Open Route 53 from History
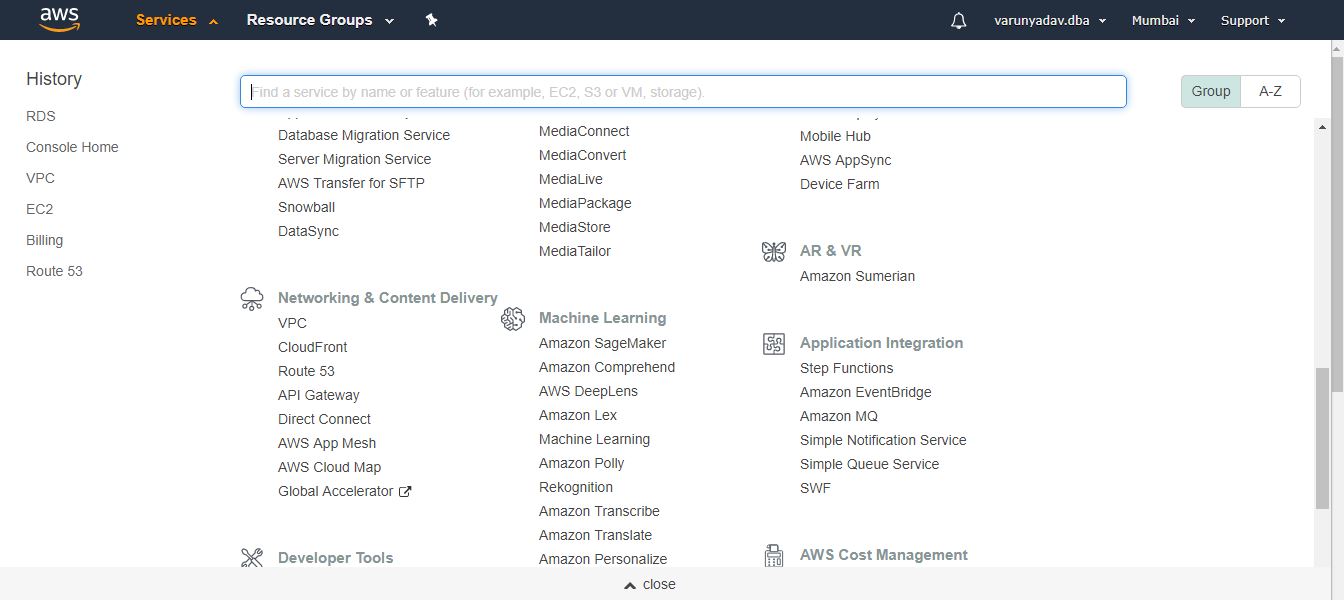Screen dimensions: 1344x600 pos(54,271)
